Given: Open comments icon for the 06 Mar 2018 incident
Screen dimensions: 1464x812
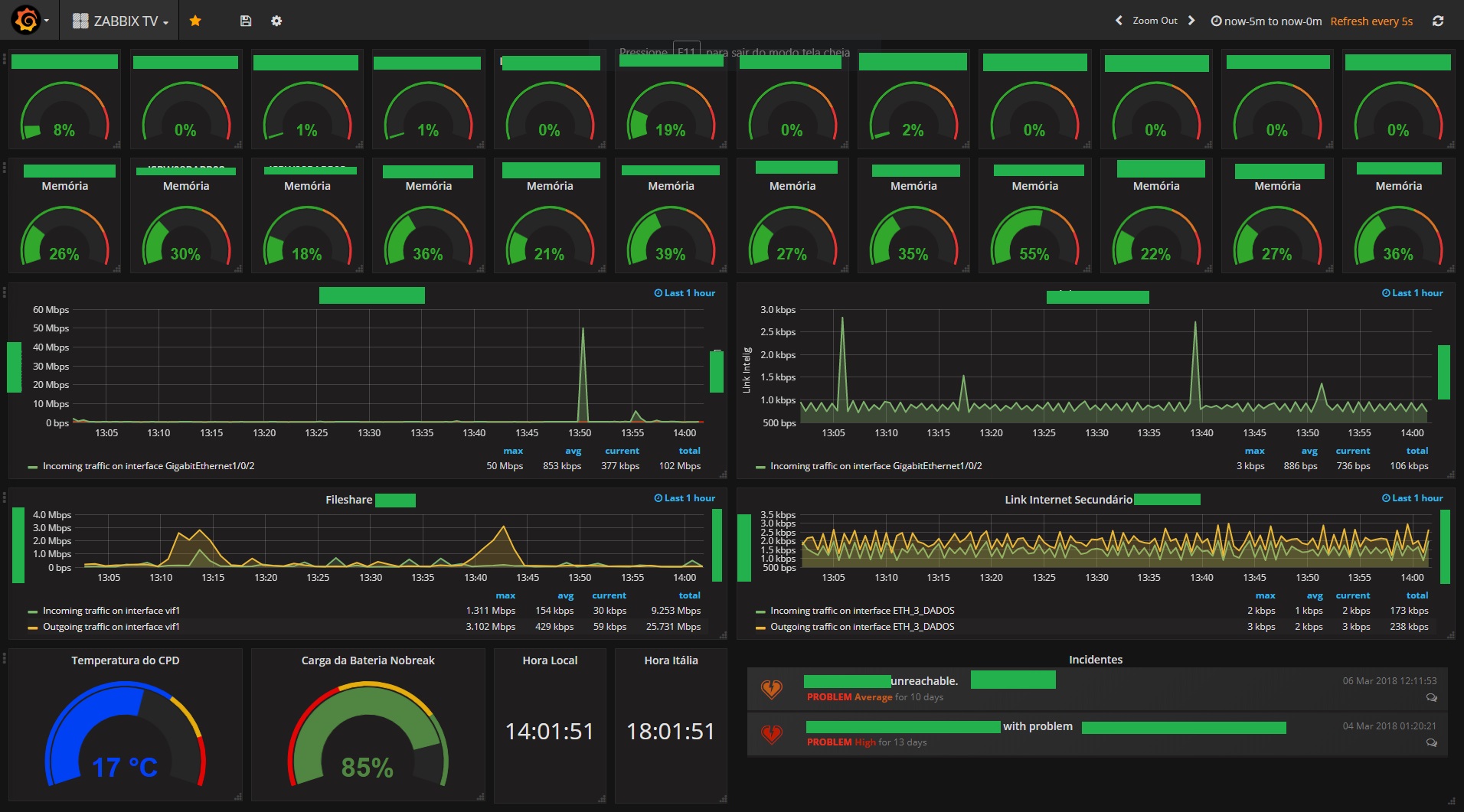Looking at the screenshot, I should 1431,697.
